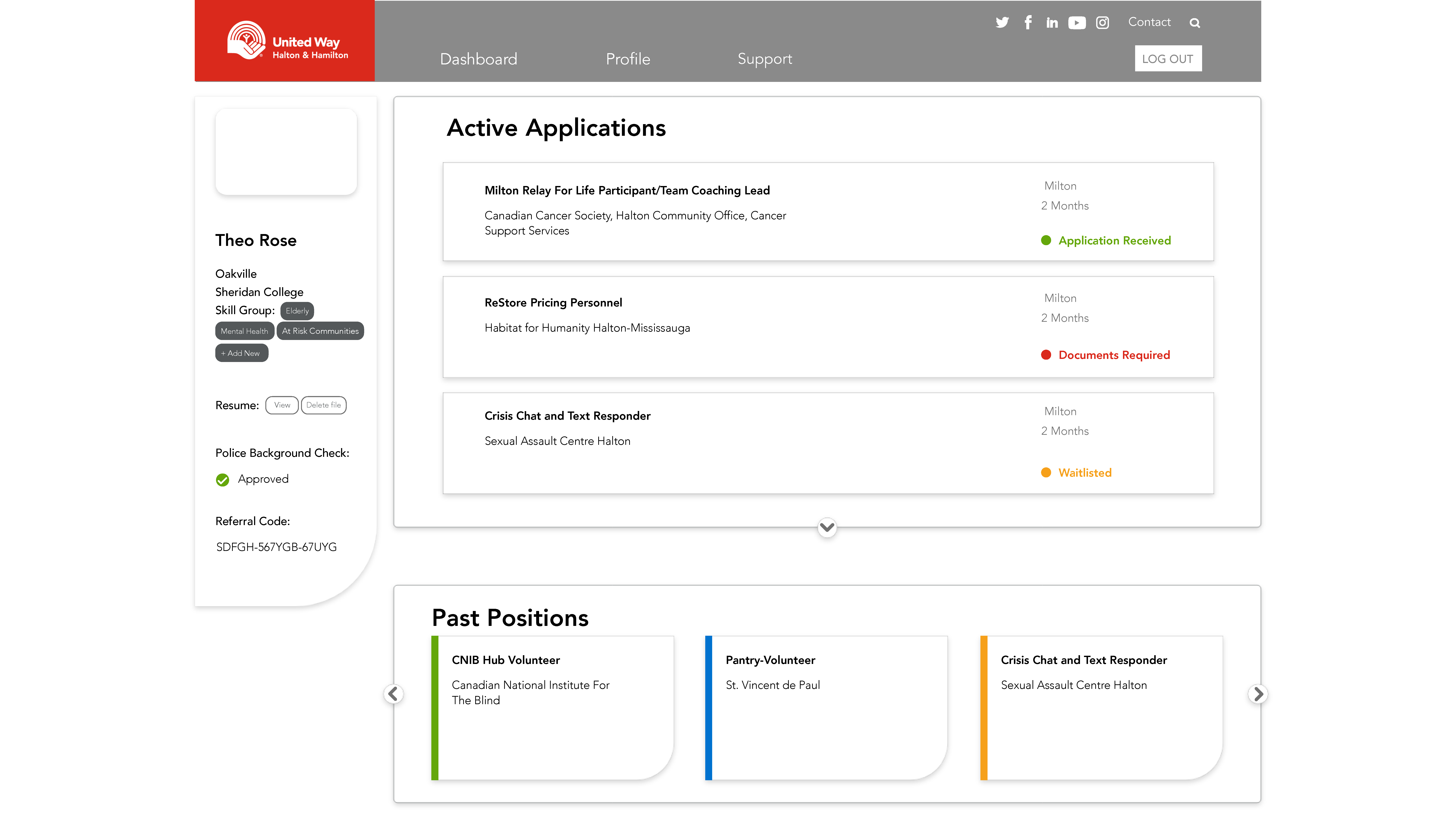Open the LinkedIn social icon

[x=1052, y=23]
